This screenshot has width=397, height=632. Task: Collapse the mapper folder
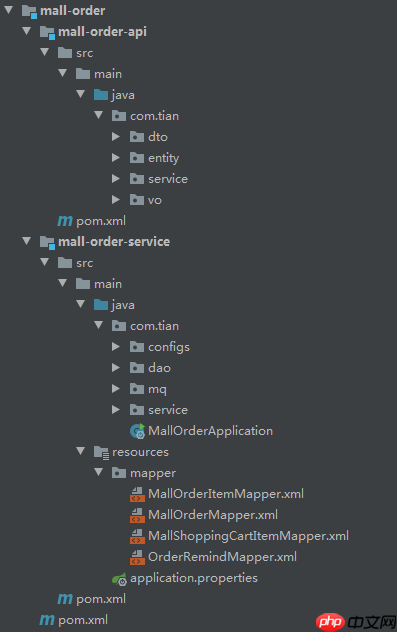pos(99,472)
